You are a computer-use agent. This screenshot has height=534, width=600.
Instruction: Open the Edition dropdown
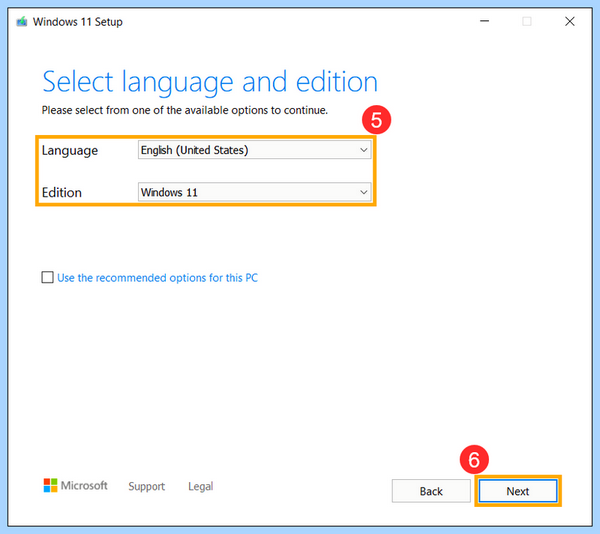[254, 192]
